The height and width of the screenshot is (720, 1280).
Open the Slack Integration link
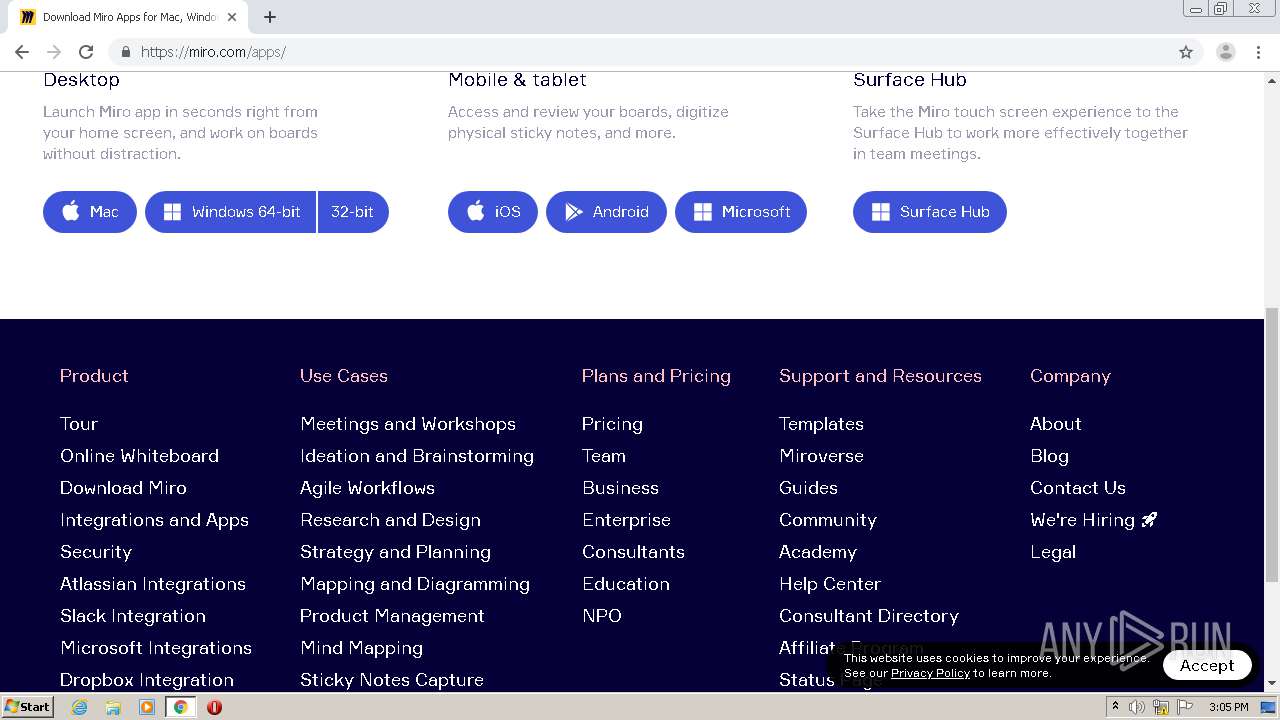click(133, 616)
